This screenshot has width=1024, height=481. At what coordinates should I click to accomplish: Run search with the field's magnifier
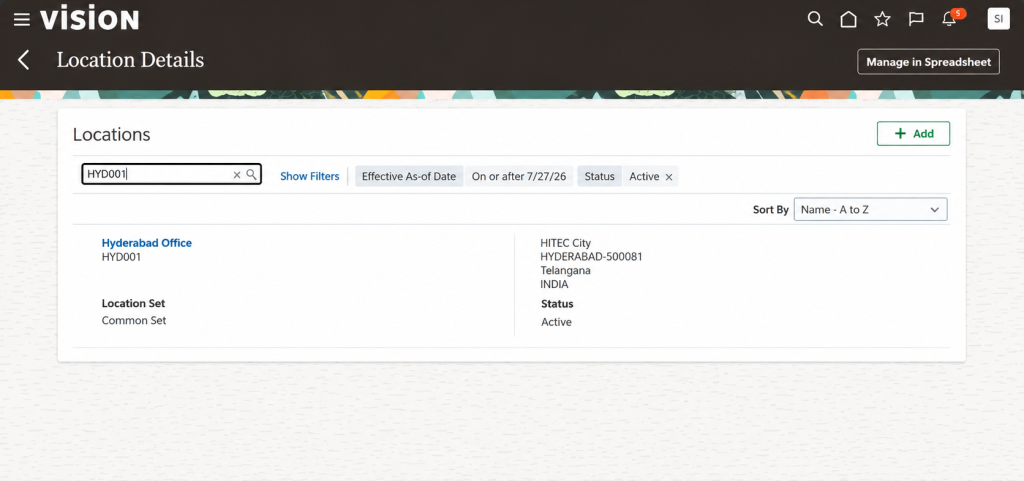(x=251, y=174)
